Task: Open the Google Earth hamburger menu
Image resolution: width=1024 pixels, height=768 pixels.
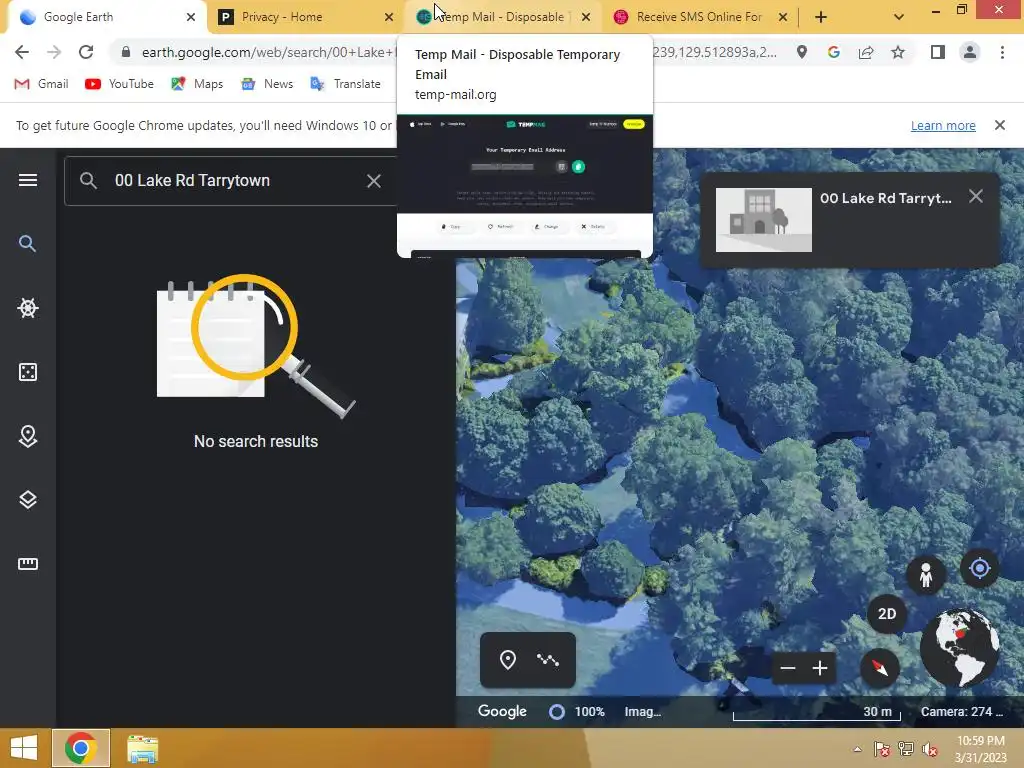Action: click(27, 180)
